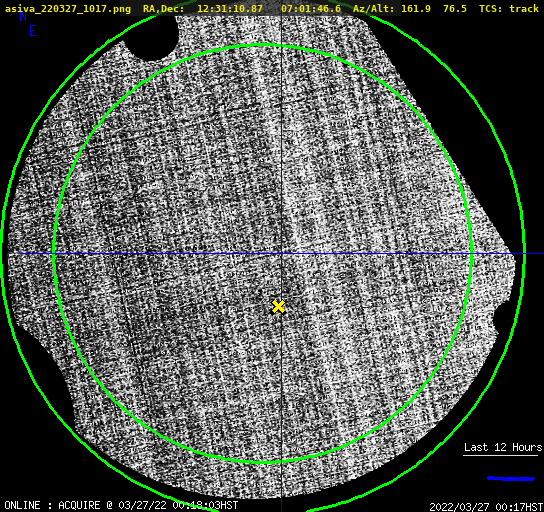The width and height of the screenshot is (544, 512).
Task: Click the top of the inner green circle
Action: [x=263, y=45]
